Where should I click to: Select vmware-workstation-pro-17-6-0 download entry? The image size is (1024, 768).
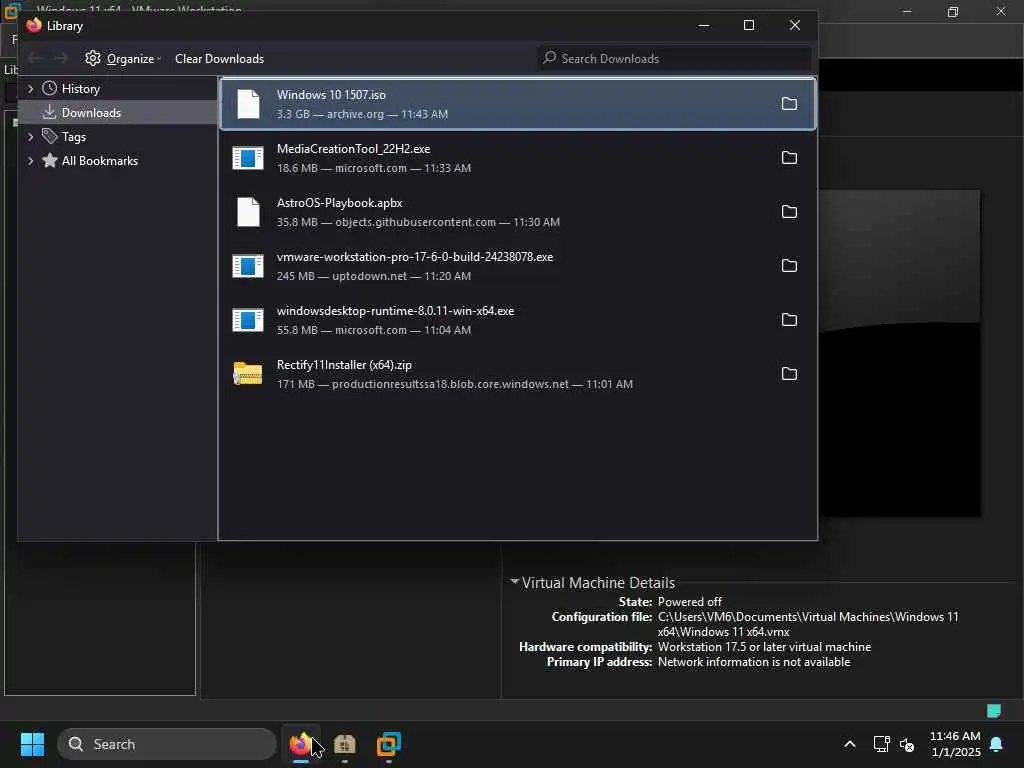[518, 266]
